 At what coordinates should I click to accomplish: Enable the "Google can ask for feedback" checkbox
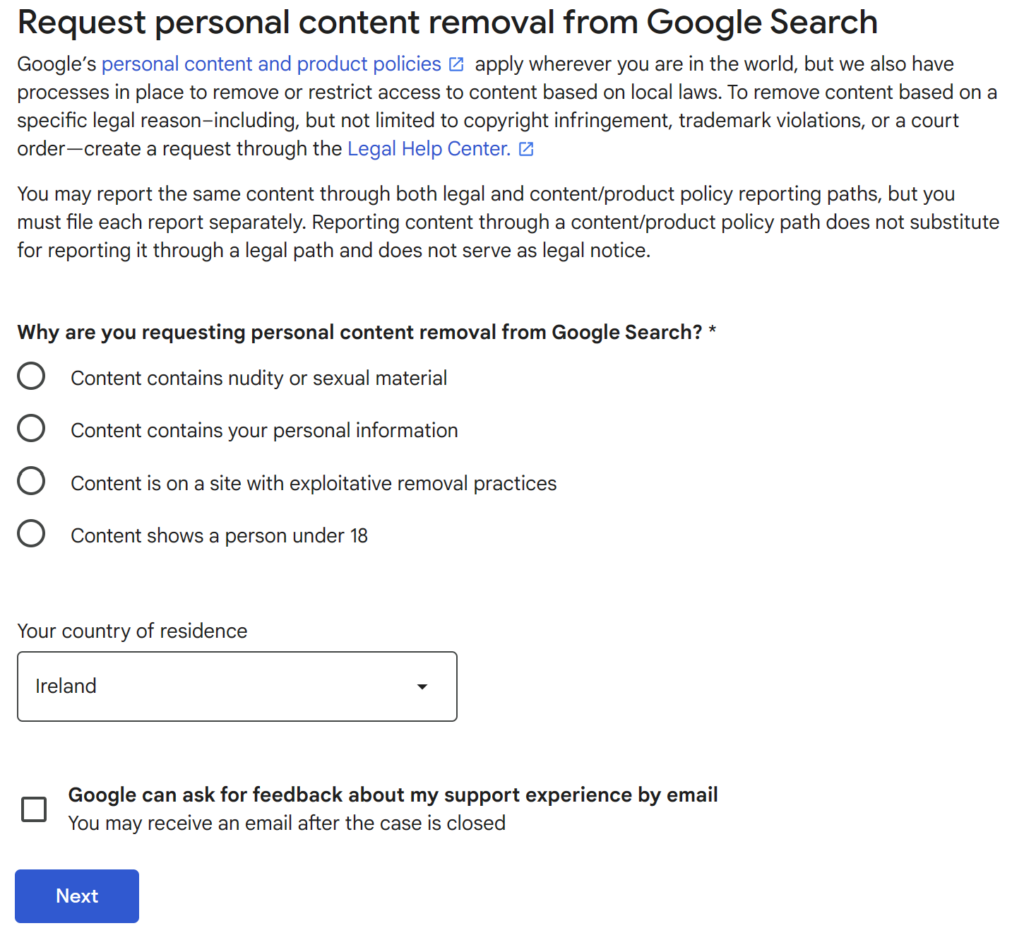click(x=33, y=810)
